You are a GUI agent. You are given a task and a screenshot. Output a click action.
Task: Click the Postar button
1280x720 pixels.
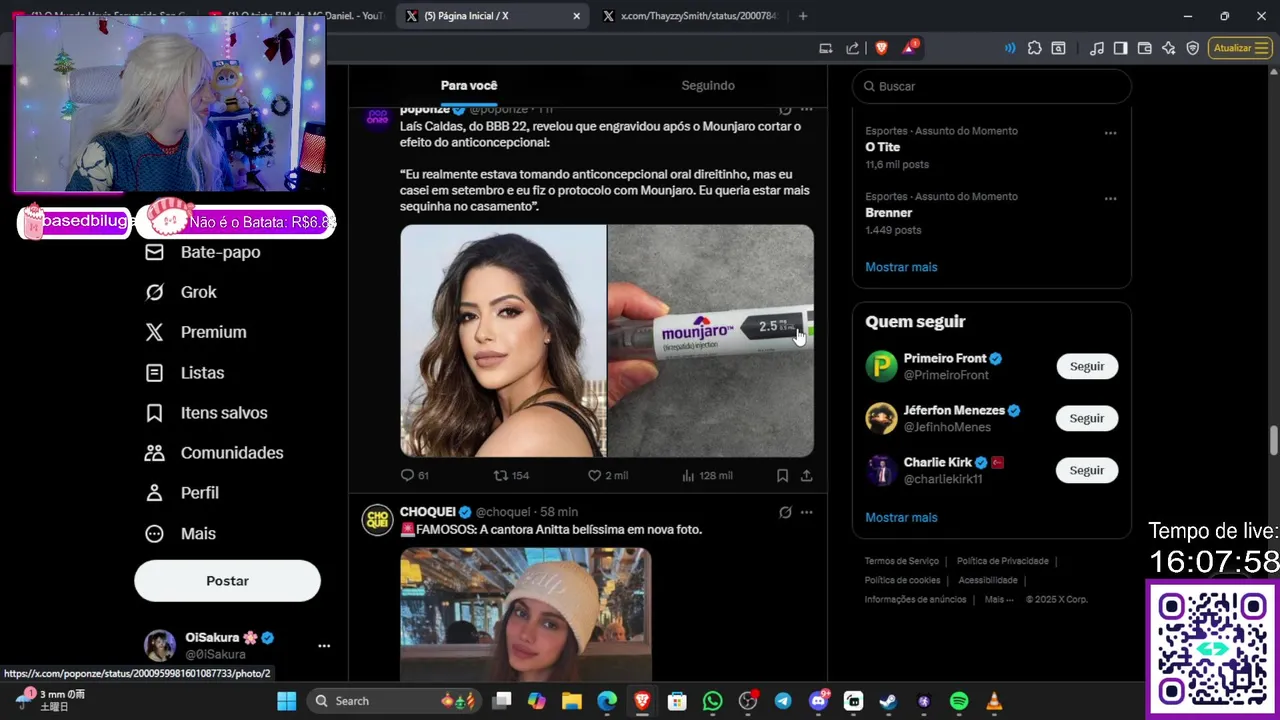227,581
